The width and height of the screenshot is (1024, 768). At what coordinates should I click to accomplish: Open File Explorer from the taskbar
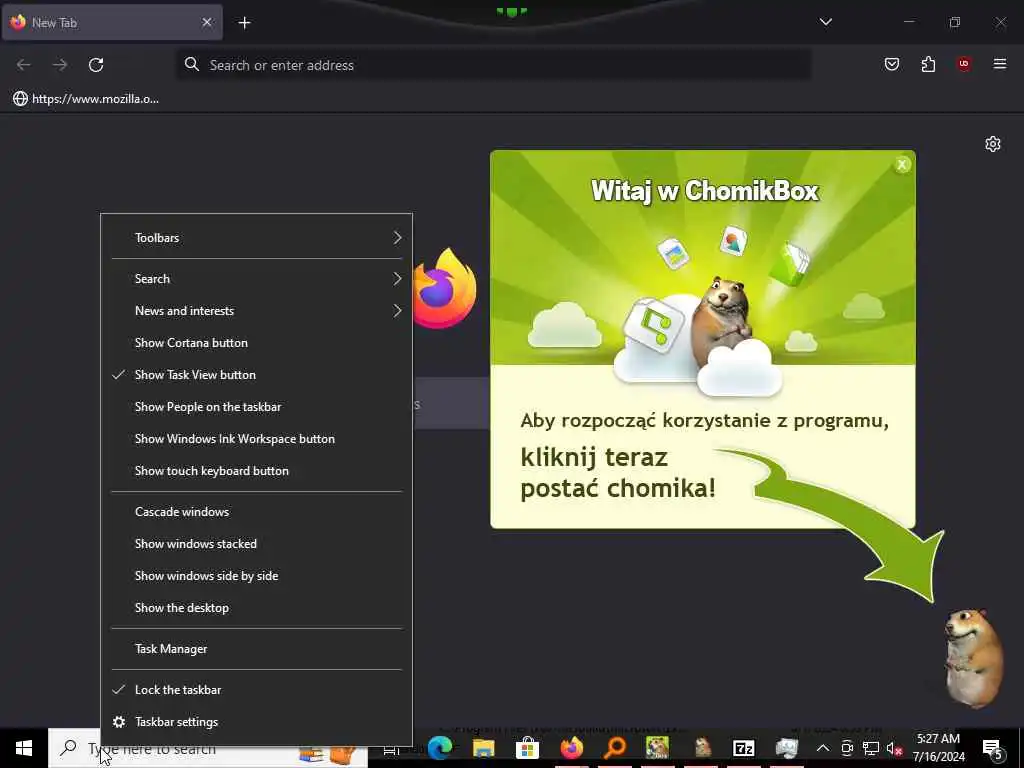[484, 748]
